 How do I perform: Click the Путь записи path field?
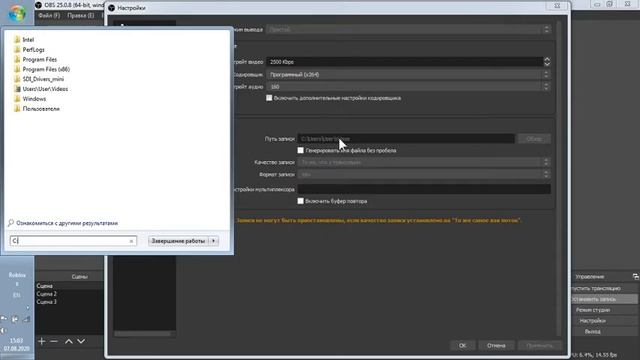pos(406,139)
